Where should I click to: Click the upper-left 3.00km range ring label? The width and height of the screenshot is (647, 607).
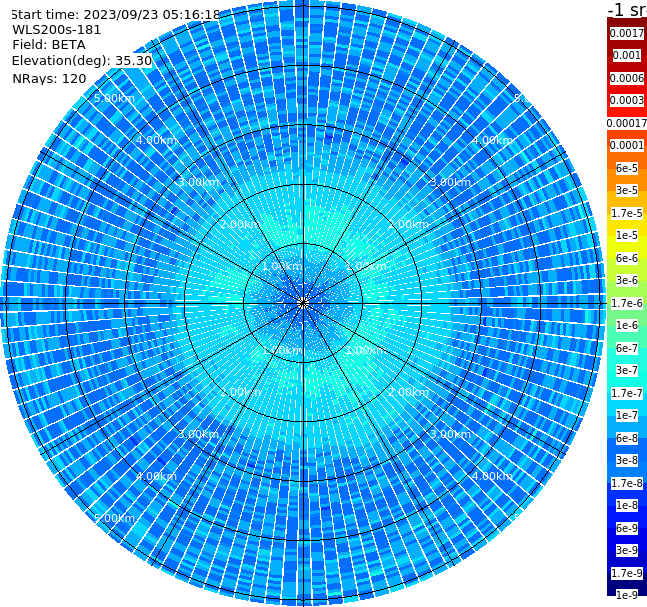(198, 182)
